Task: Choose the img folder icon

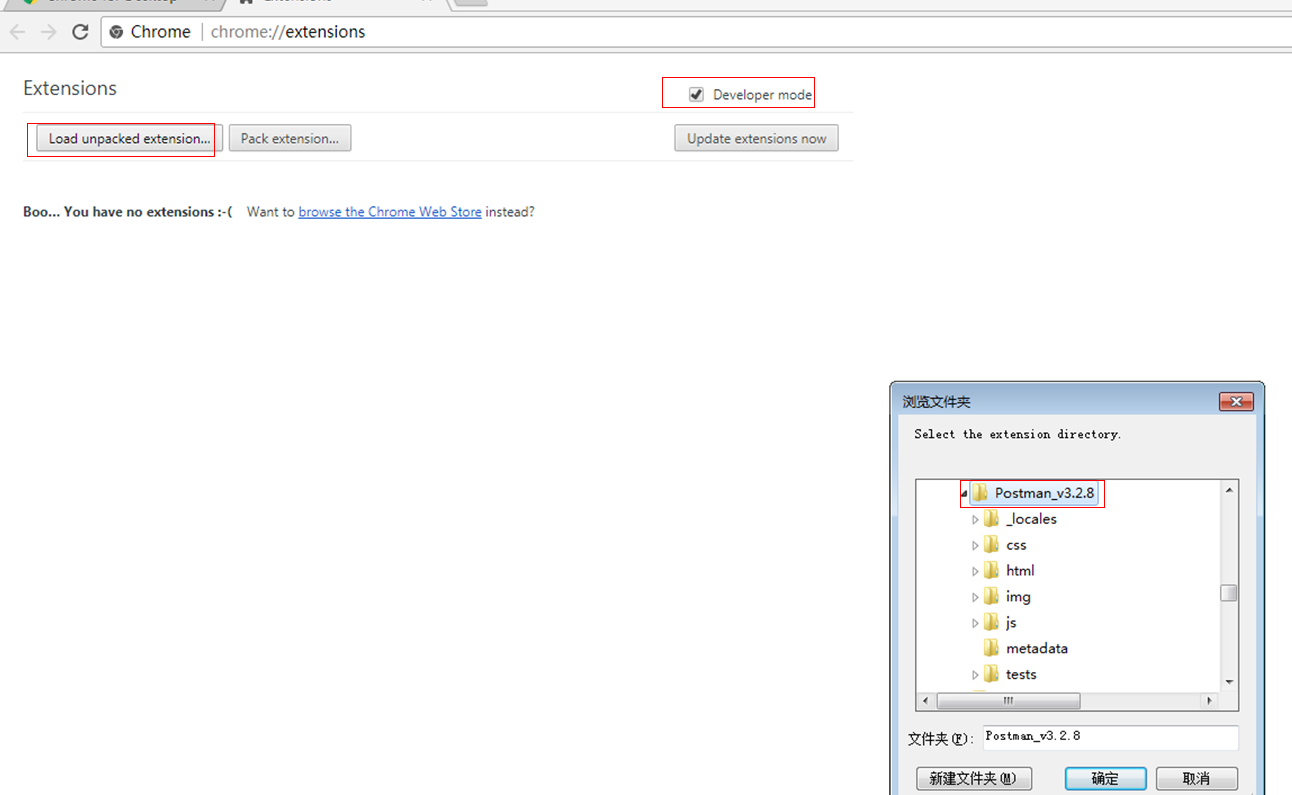Action: (x=991, y=596)
